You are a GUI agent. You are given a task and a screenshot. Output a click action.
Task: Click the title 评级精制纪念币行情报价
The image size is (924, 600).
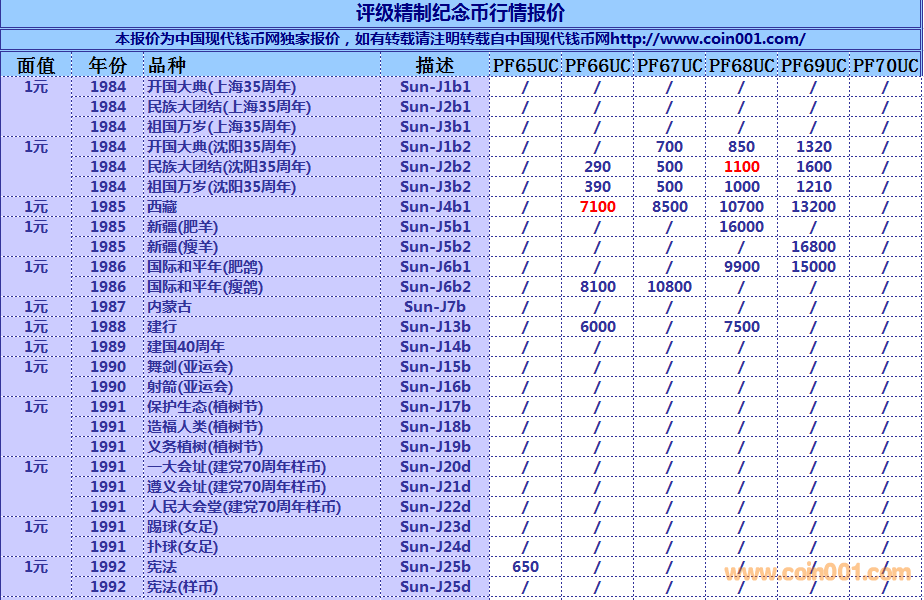[461, 13]
